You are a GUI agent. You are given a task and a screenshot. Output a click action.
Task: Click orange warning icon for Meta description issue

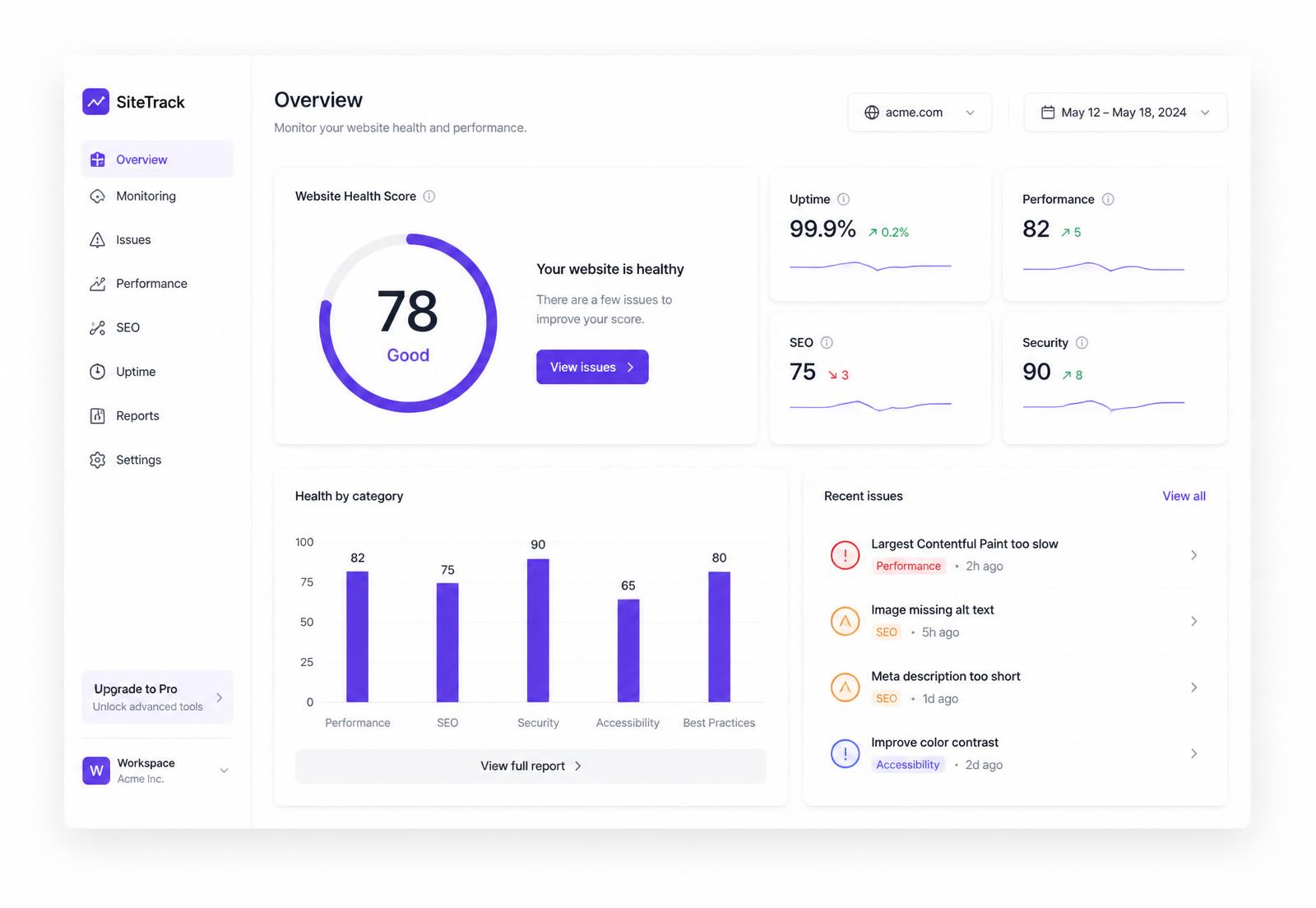[x=845, y=687]
